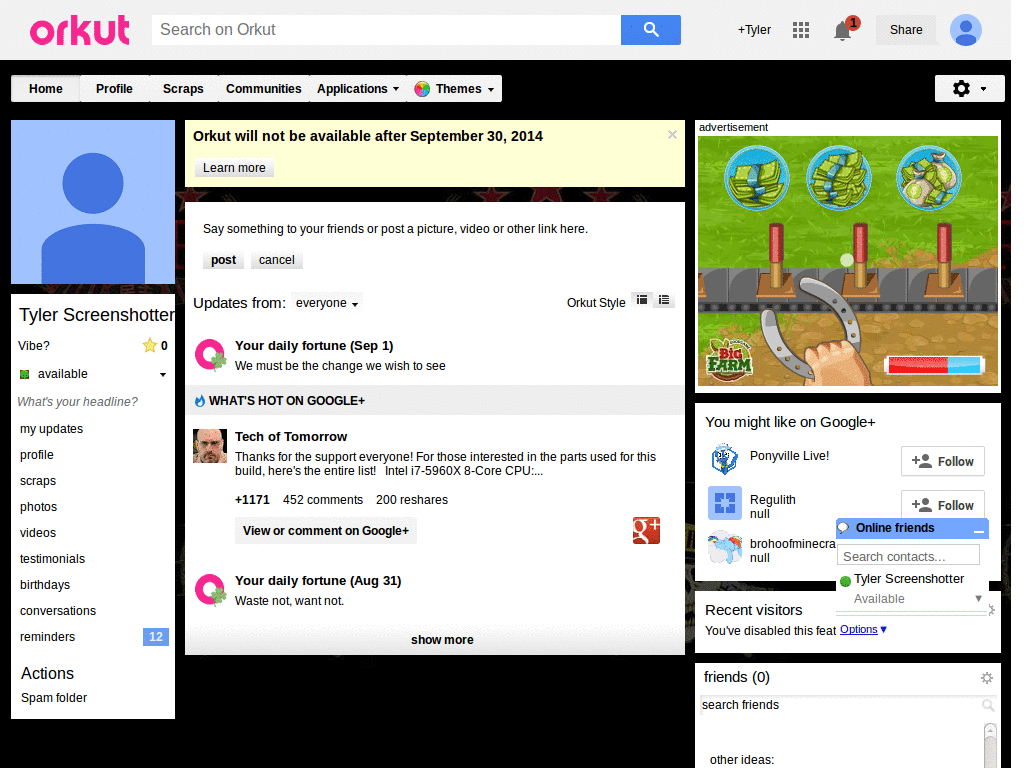Open the friends panel gear settings
This screenshot has width=1024, height=768.
987,678
